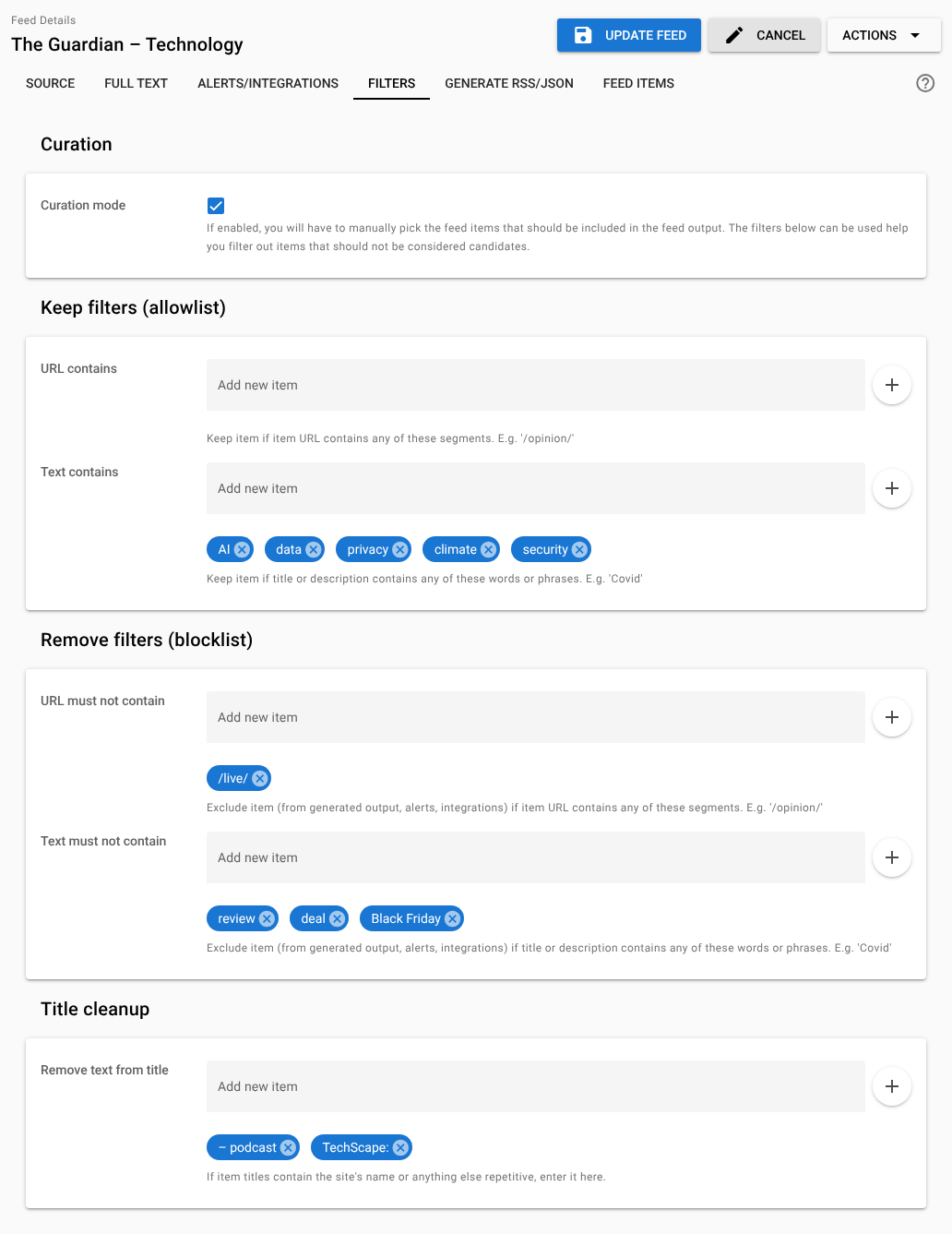Focus the Remove text from title input

pos(536,1086)
